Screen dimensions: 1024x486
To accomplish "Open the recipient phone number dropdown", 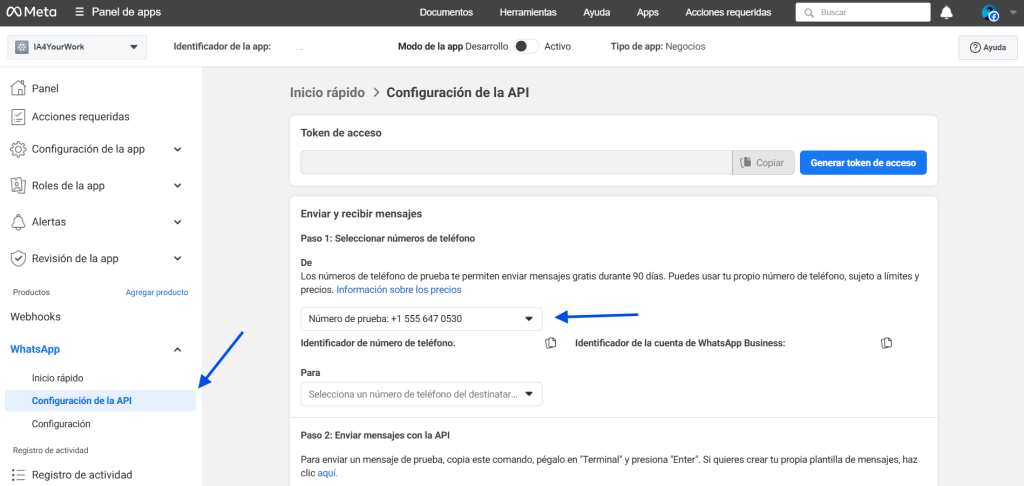I will click(421, 395).
